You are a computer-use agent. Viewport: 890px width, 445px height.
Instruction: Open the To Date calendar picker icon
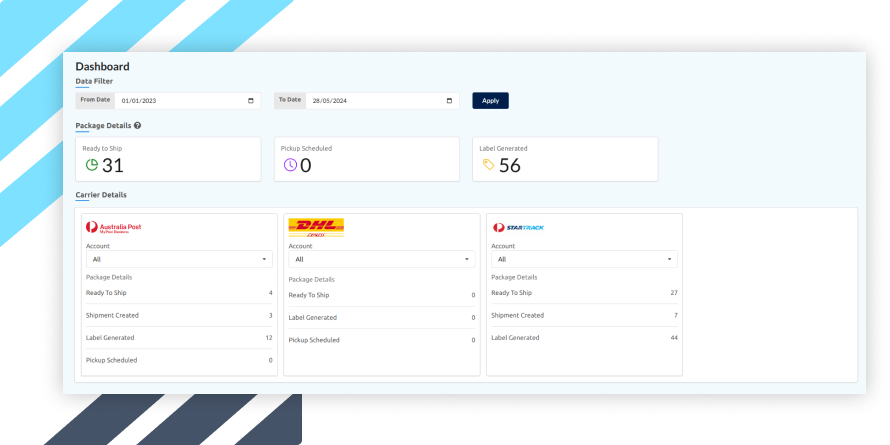[450, 101]
